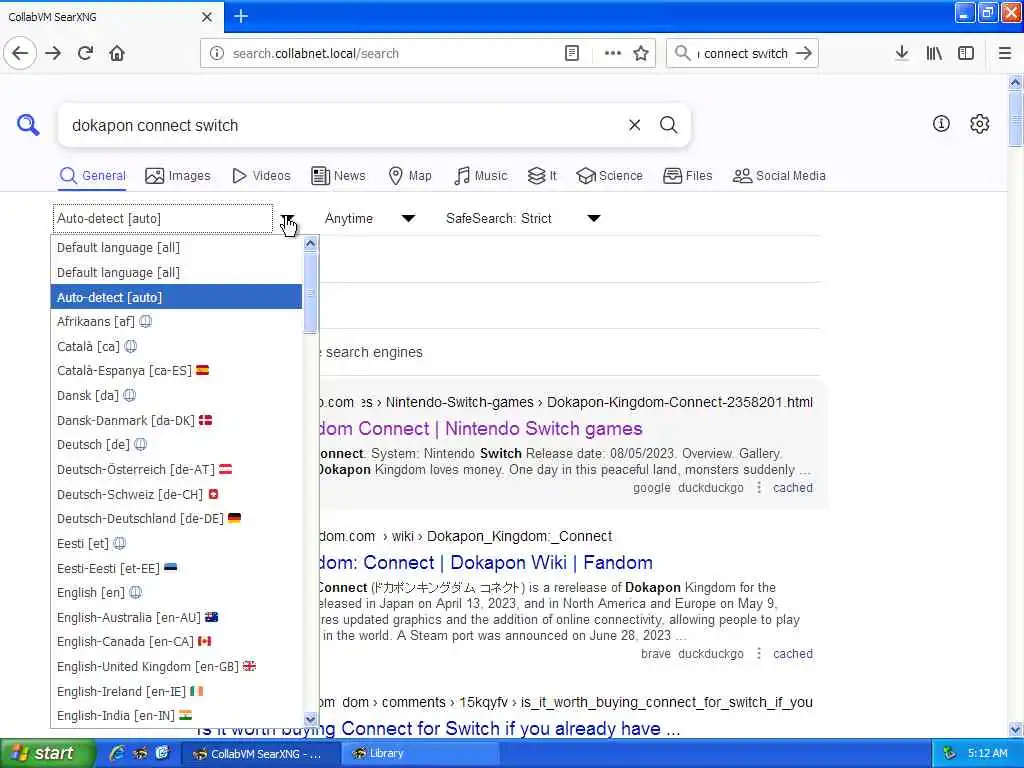Switch to the Files category
This screenshot has width=1024, height=768.
(688, 176)
